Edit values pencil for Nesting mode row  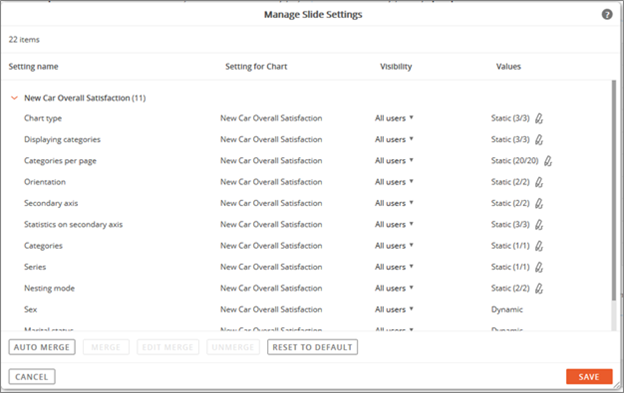coord(539,288)
